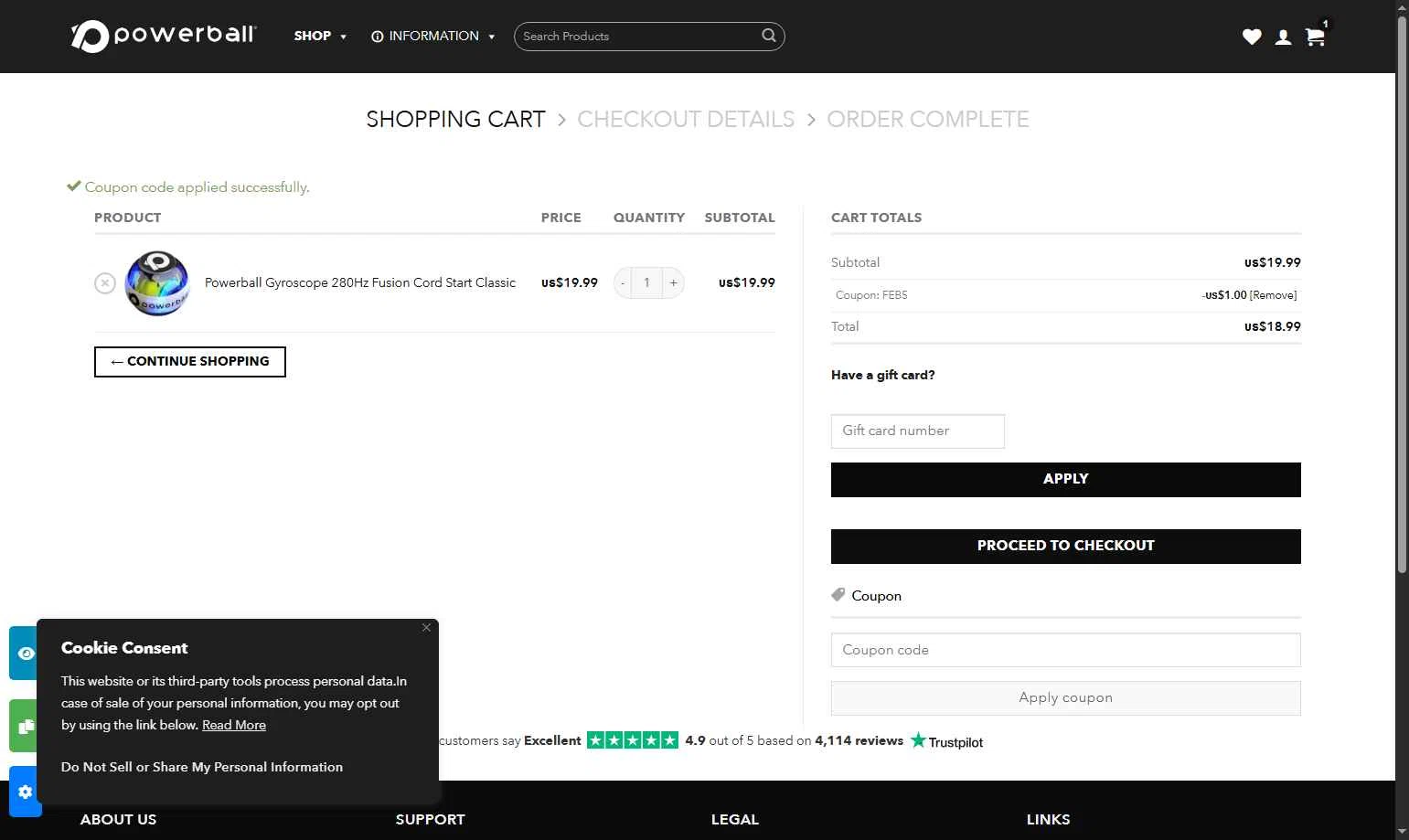Click the search magnifier icon
Screen dimensions: 1409x840
(x=769, y=36)
